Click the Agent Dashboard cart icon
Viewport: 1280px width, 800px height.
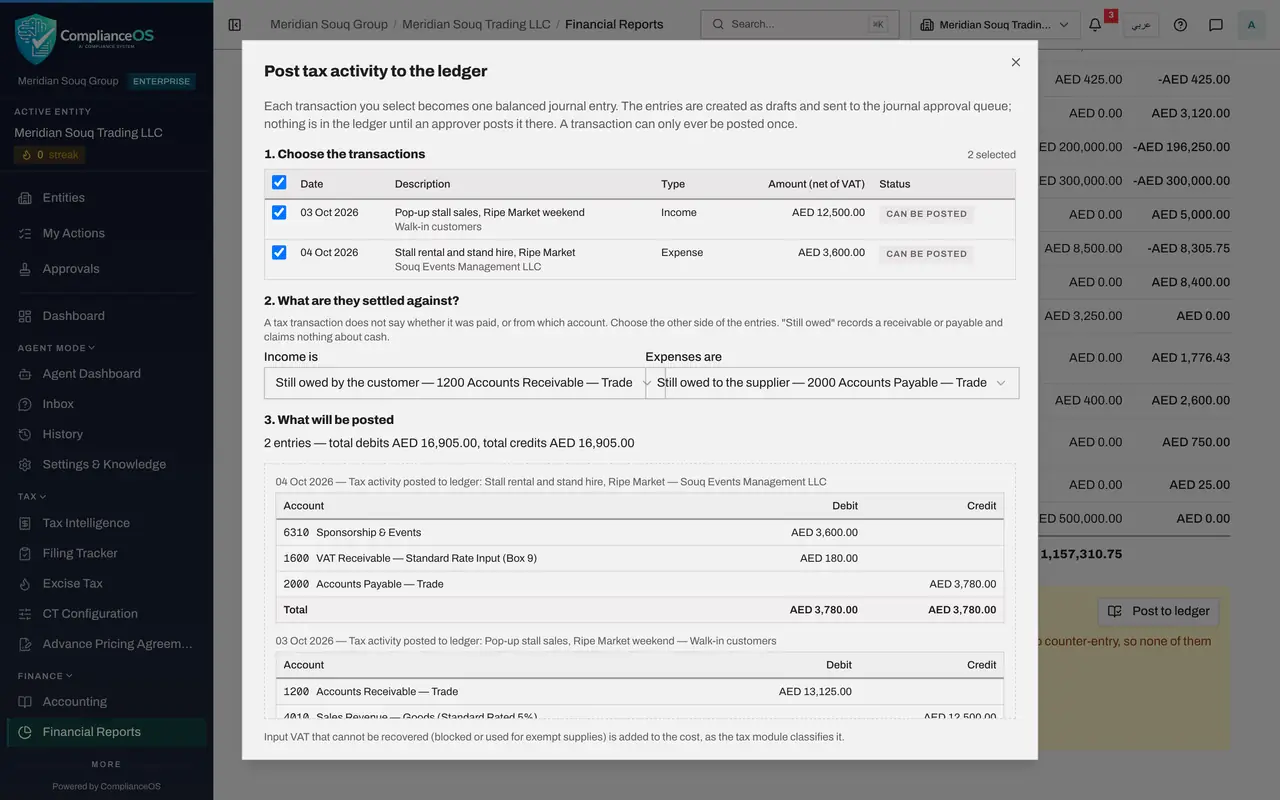25,374
